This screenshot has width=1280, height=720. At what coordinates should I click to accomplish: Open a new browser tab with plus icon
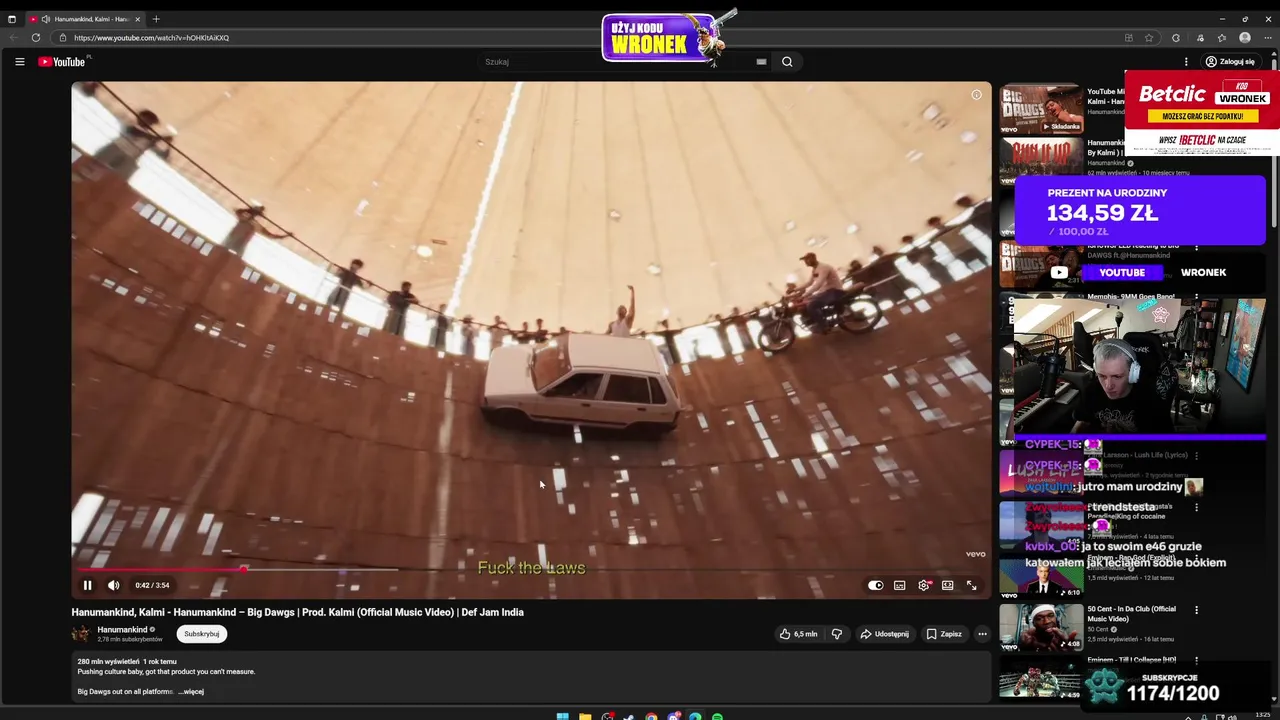point(156,19)
